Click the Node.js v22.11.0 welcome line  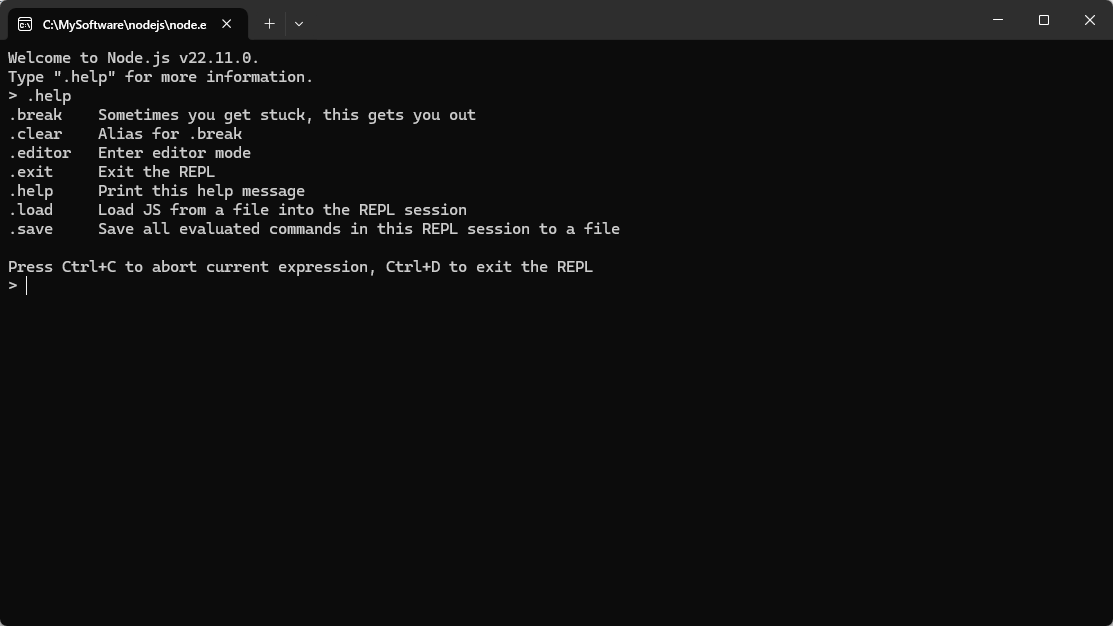coord(133,57)
